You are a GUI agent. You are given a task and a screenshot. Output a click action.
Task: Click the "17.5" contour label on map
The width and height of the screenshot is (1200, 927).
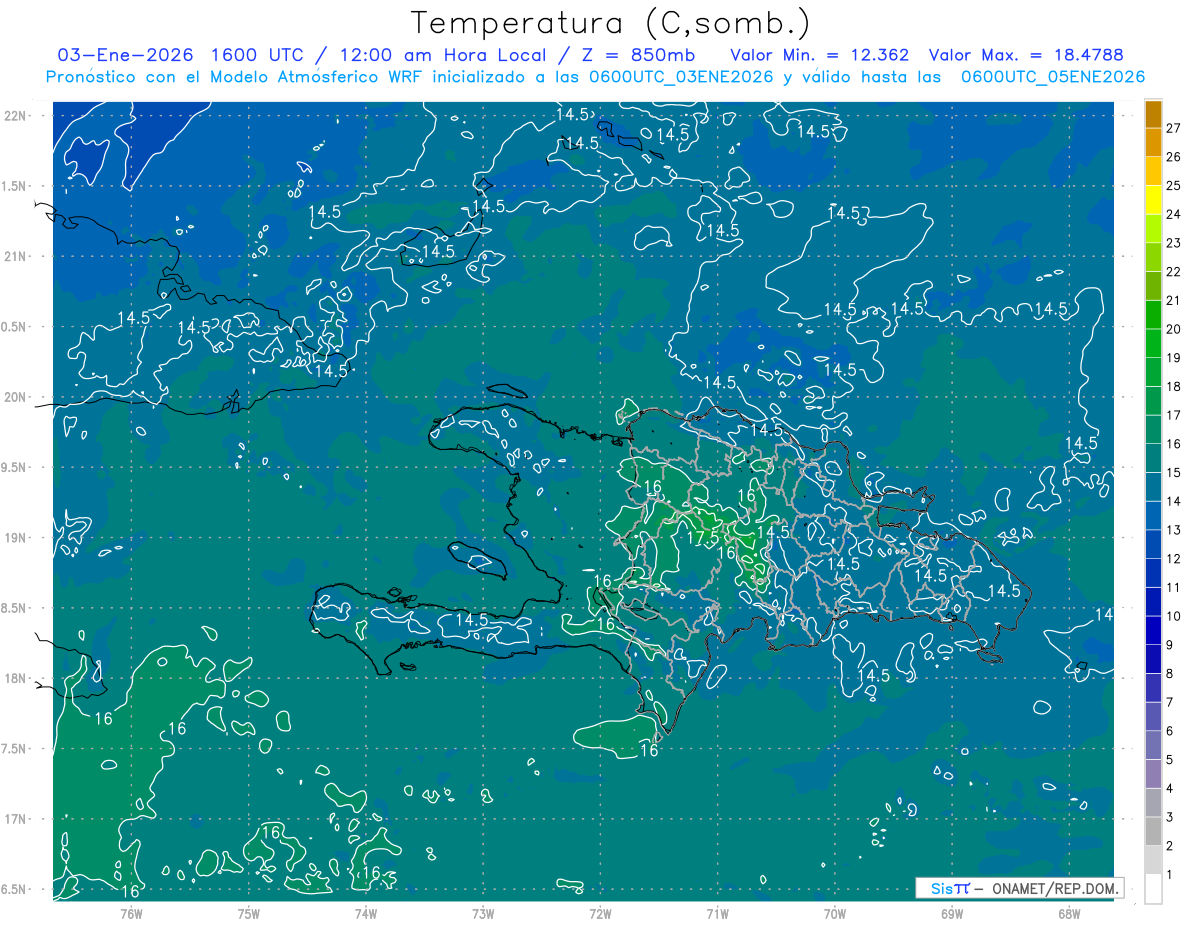click(703, 538)
